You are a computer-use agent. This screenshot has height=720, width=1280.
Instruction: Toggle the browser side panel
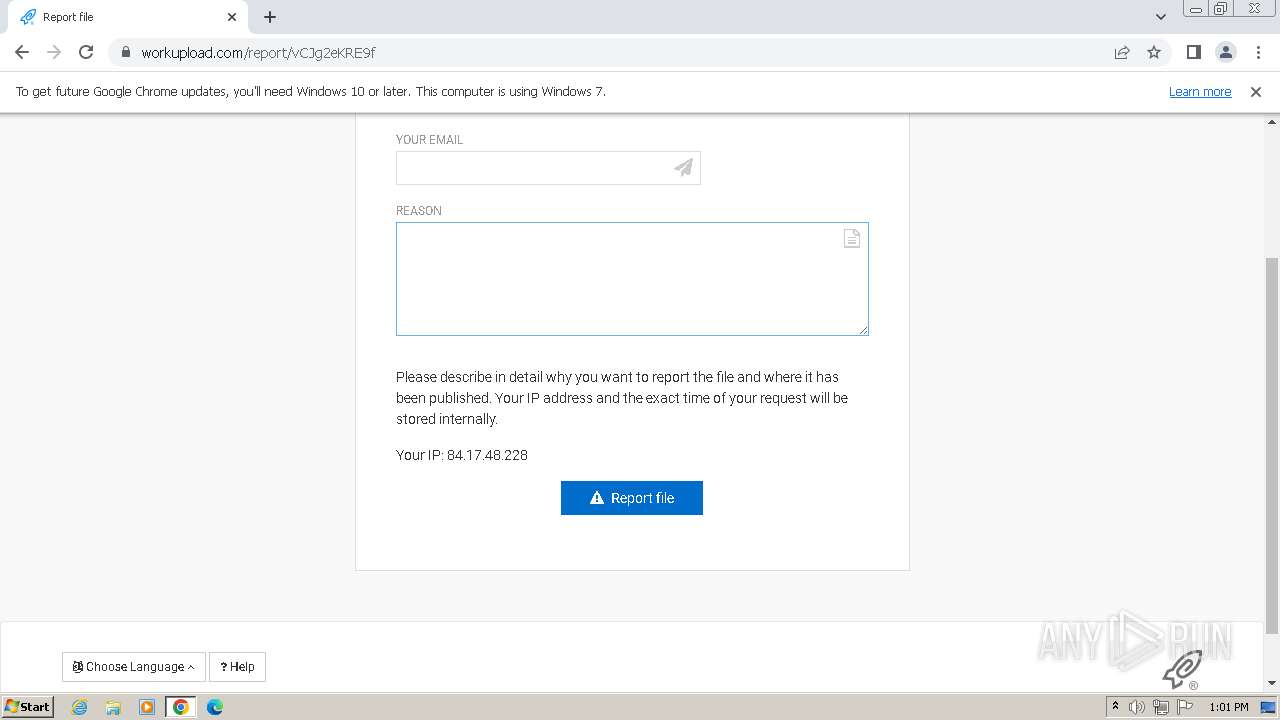tap(1193, 52)
